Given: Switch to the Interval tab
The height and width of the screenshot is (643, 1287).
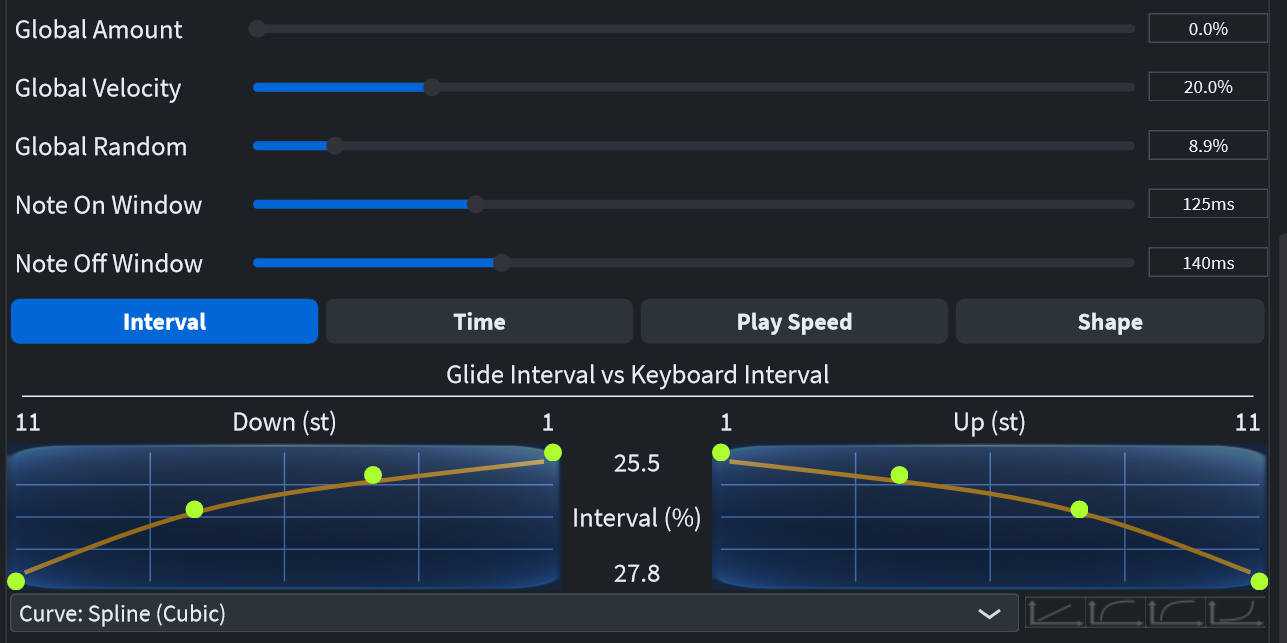Looking at the screenshot, I should [164, 322].
